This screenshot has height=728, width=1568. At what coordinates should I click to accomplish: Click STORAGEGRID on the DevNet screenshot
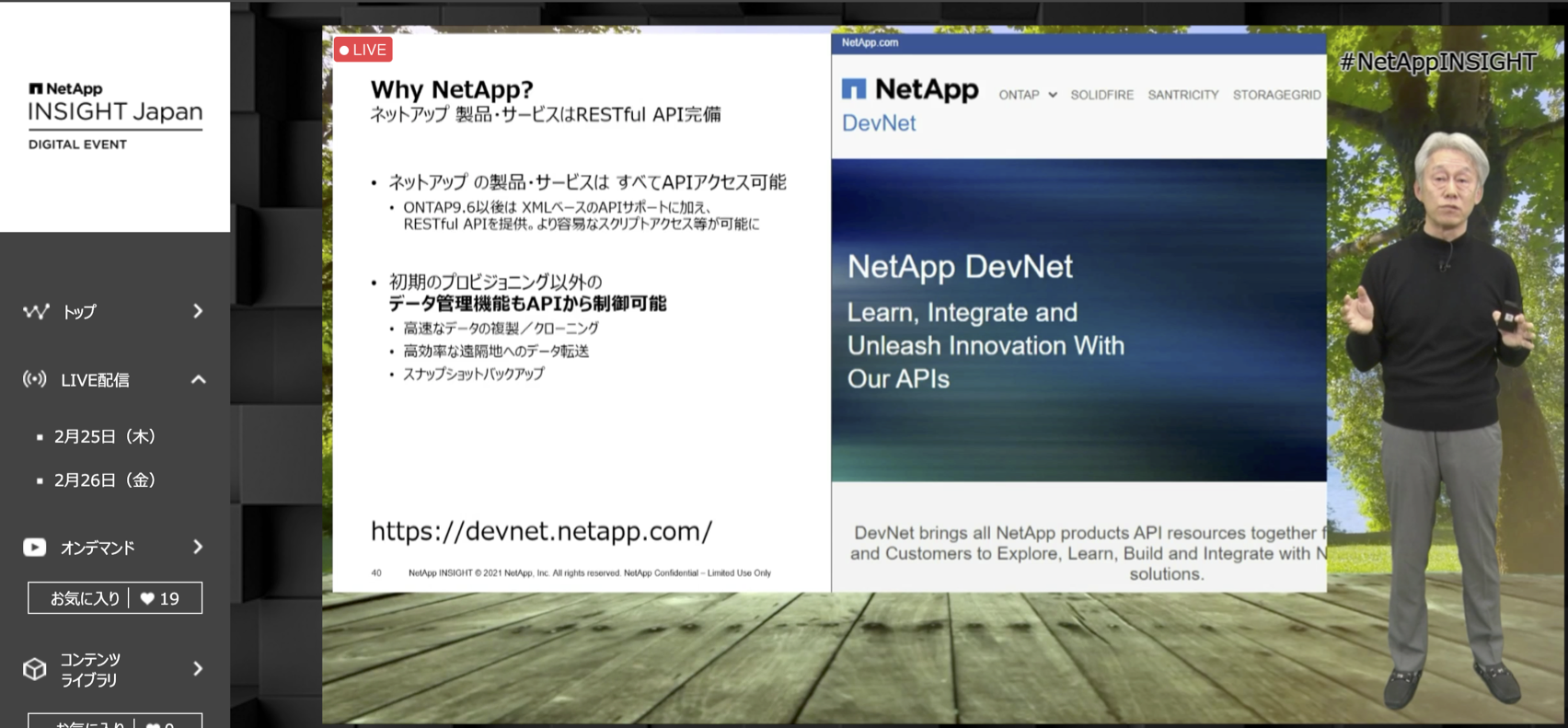tap(1276, 95)
